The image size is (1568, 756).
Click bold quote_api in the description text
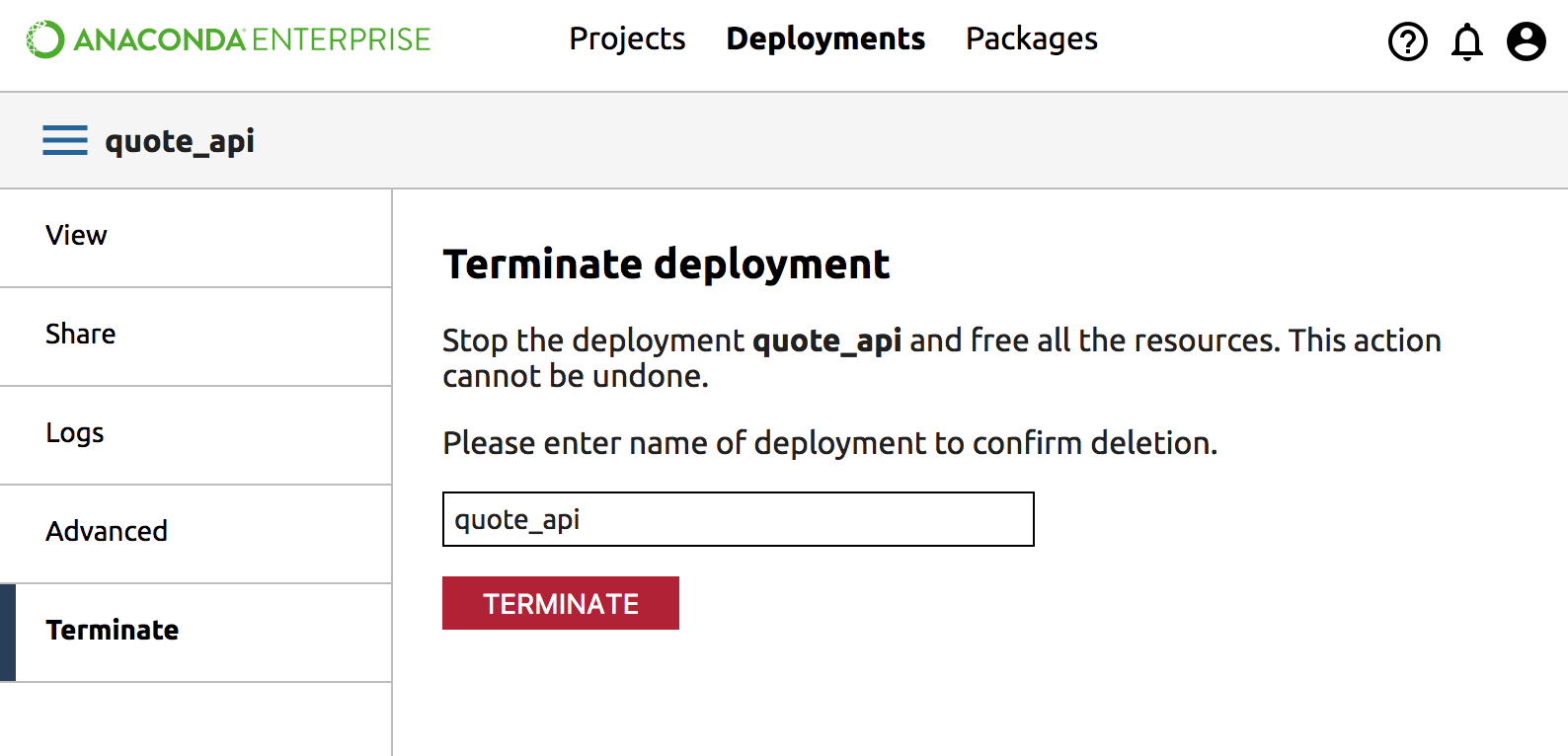point(826,340)
